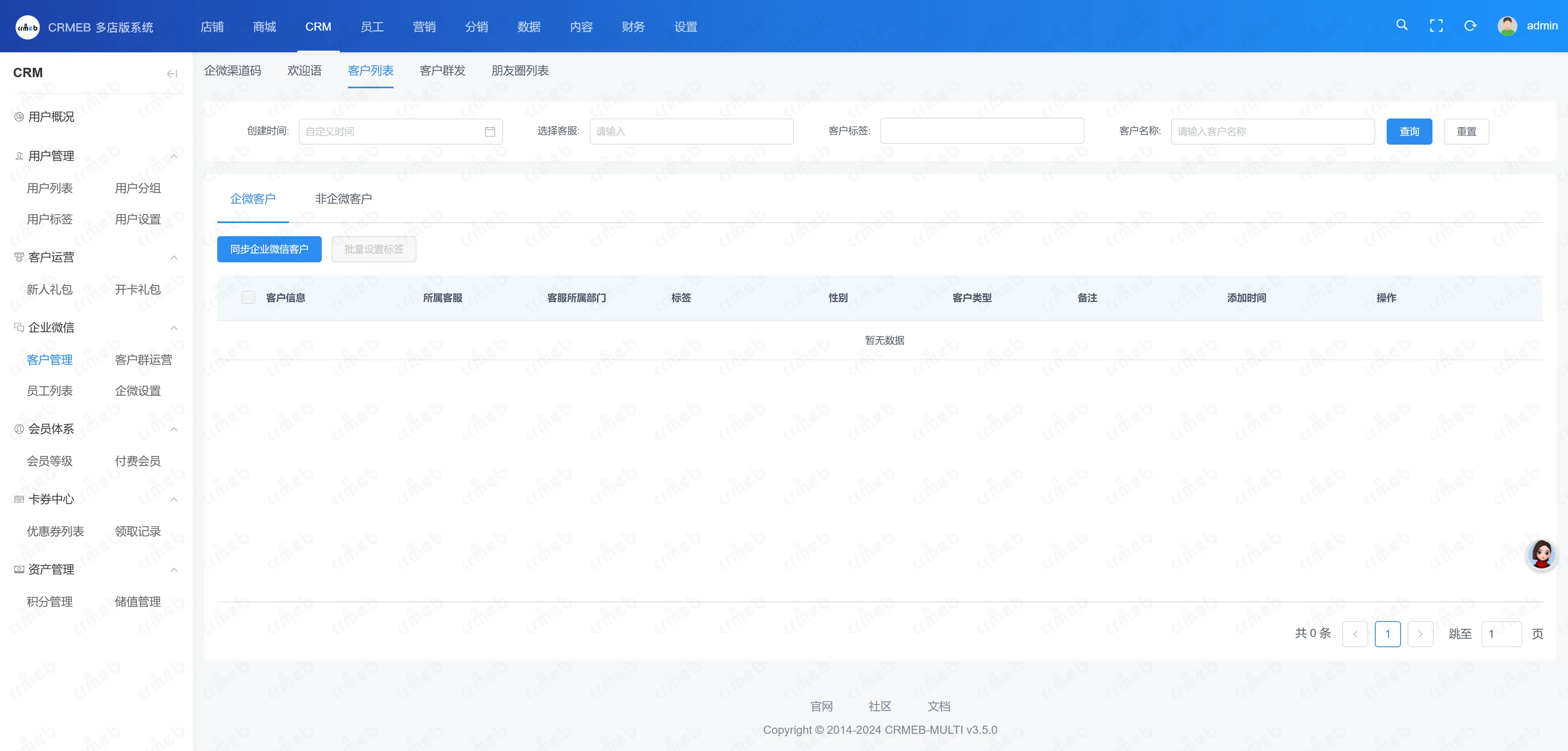Collapse the 会员体系 section chevron

pyautogui.click(x=174, y=429)
